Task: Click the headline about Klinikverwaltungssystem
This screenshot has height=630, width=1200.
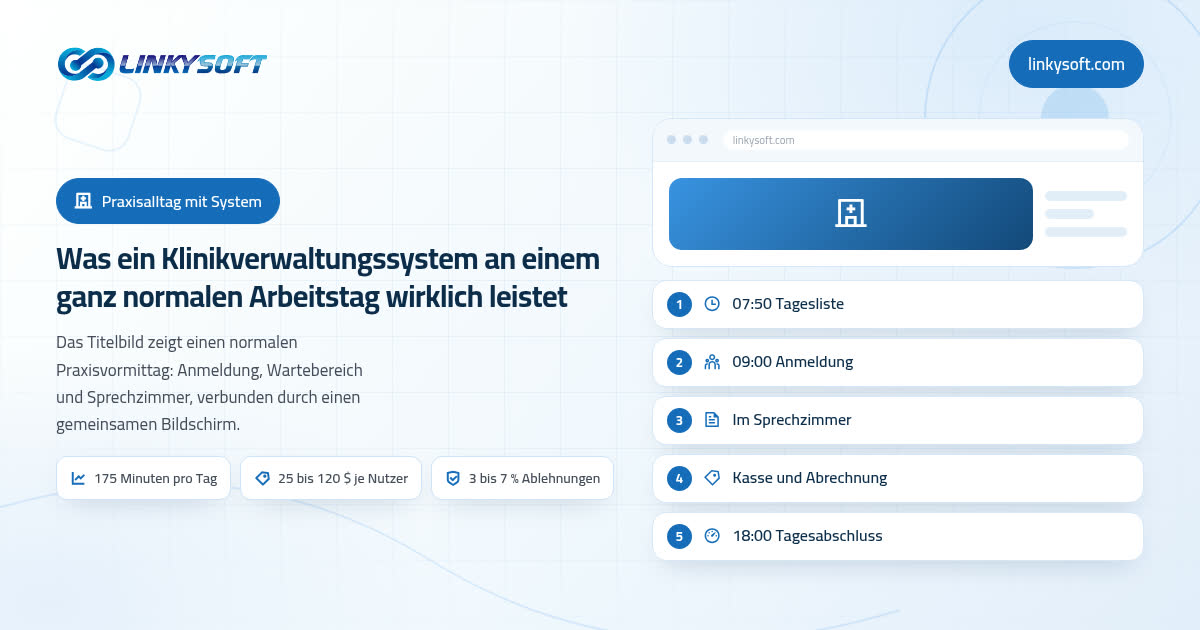Action: 328,278
